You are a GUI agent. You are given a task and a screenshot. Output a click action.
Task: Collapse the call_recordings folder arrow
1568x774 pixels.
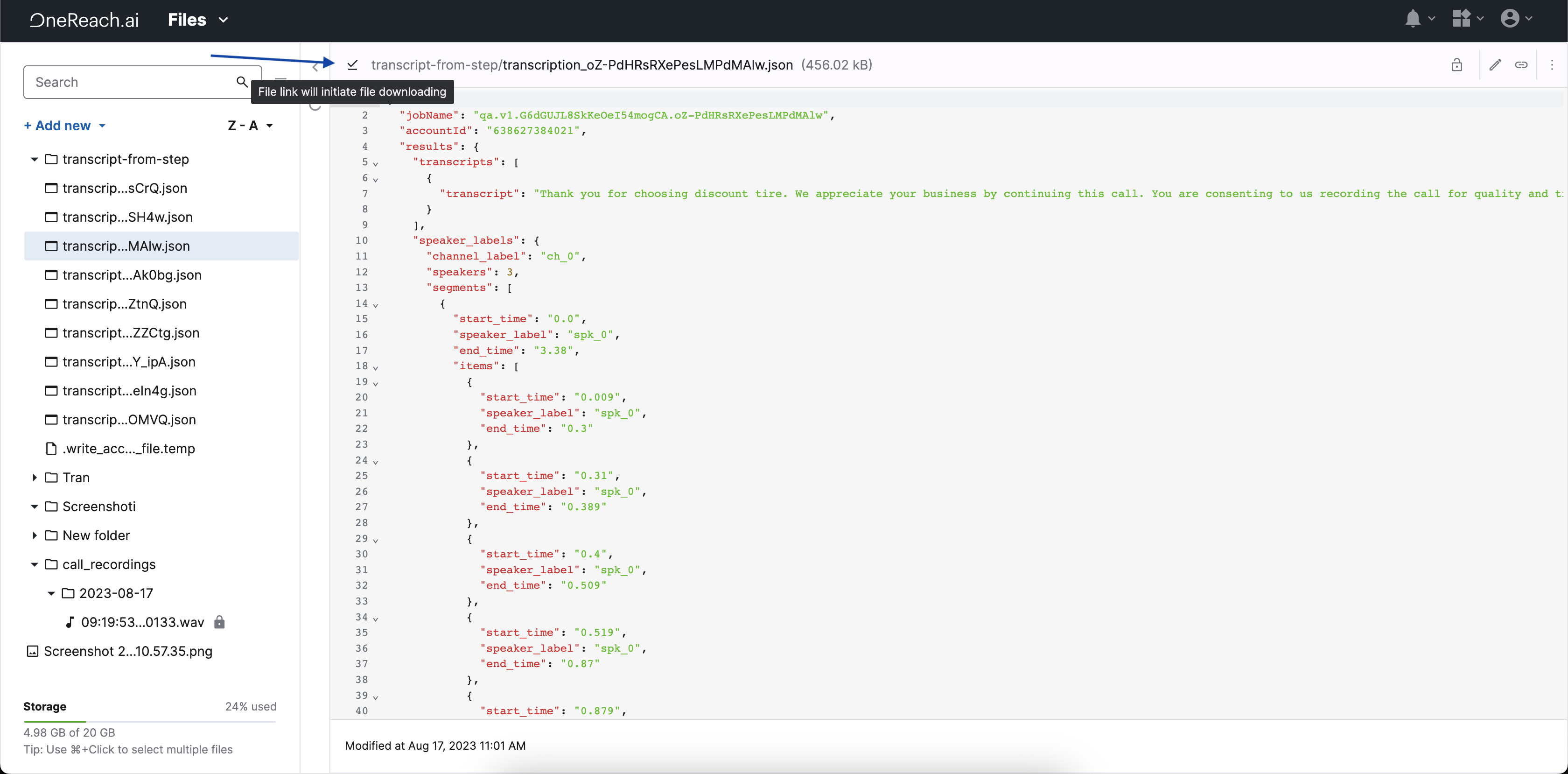point(35,564)
